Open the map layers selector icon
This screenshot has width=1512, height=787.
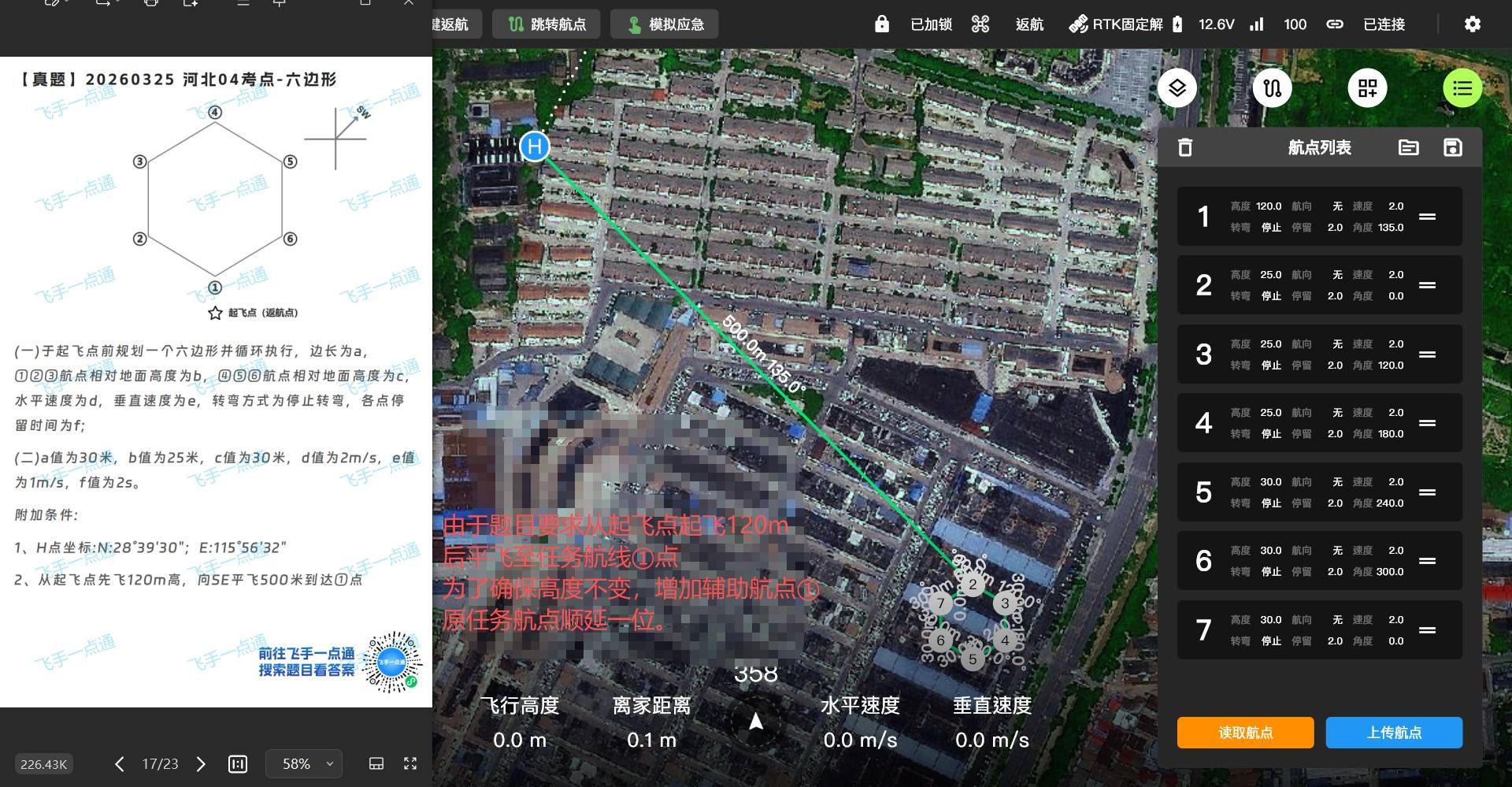click(x=1177, y=87)
